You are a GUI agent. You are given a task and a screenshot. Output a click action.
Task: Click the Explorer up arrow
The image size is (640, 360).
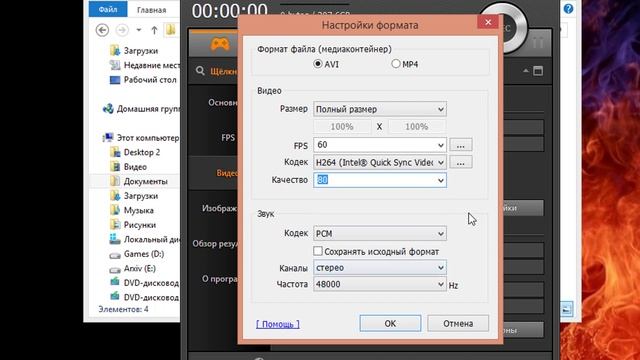pos(154,30)
